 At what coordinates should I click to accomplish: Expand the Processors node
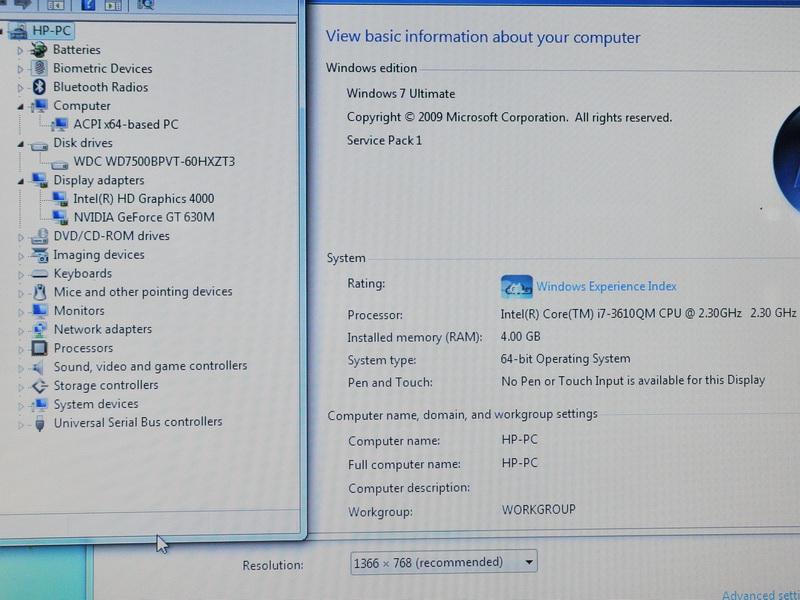click(21, 349)
